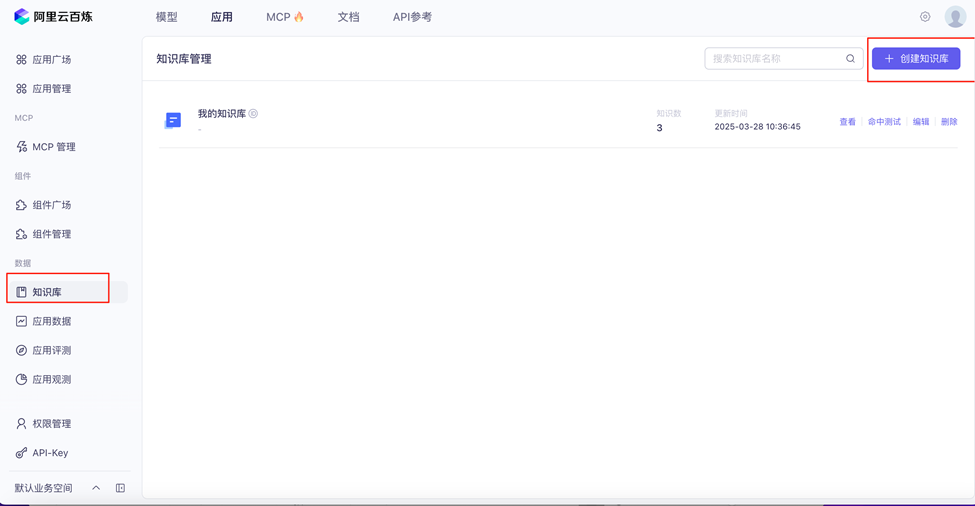Image resolution: width=975 pixels, height=506 pixels.
Task: Click the update time 2025-03-28 10:36:45
Action: point(757,127)
